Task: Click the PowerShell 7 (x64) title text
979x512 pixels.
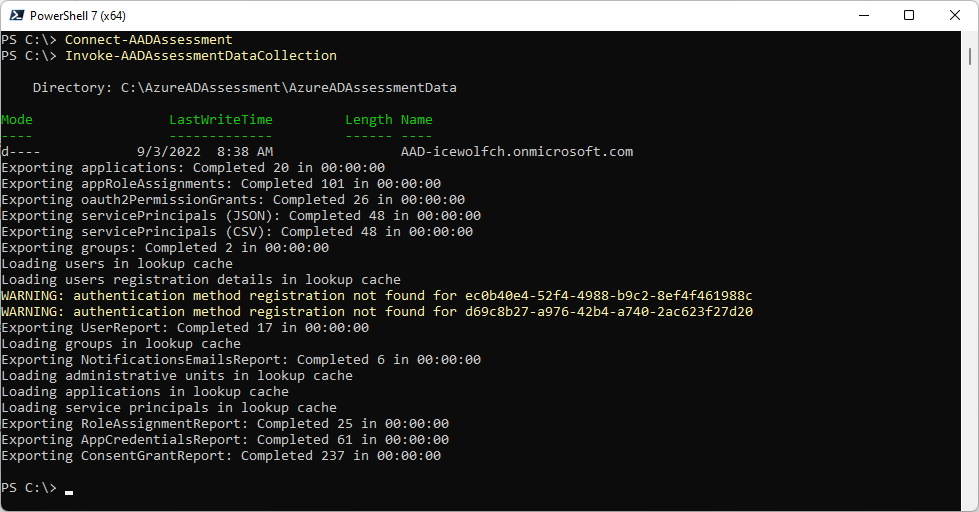Action: (77, 16)
